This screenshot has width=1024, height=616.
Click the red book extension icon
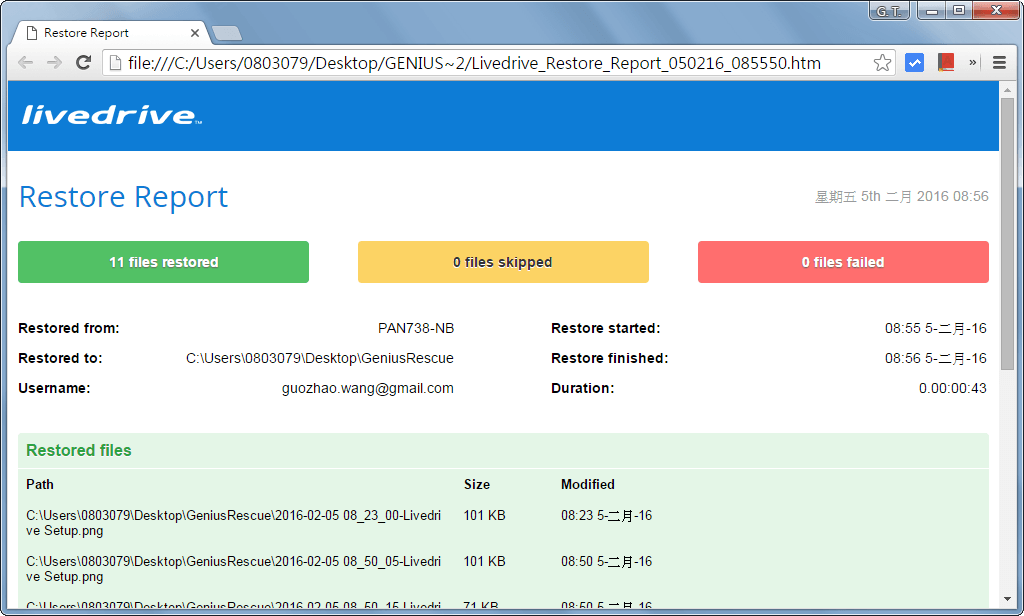(x=946, y=63)
